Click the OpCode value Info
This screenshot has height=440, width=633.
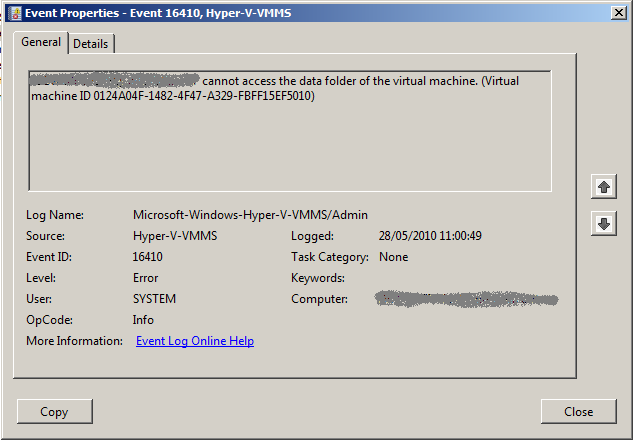[x=144, y=320]
